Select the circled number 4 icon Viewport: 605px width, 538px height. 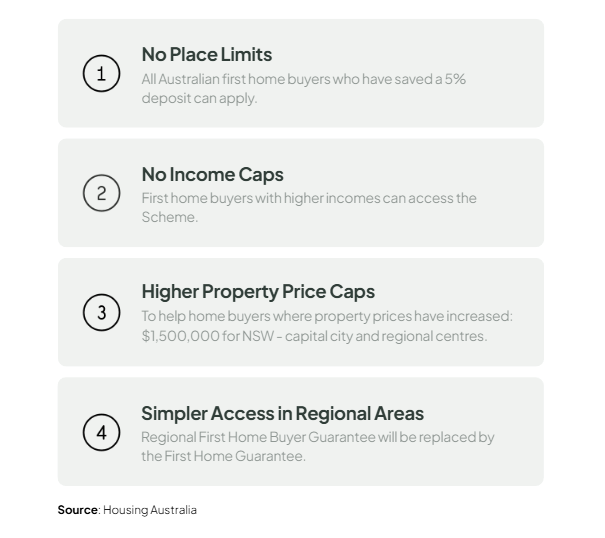pyautogui.click(x=101, y=432)
